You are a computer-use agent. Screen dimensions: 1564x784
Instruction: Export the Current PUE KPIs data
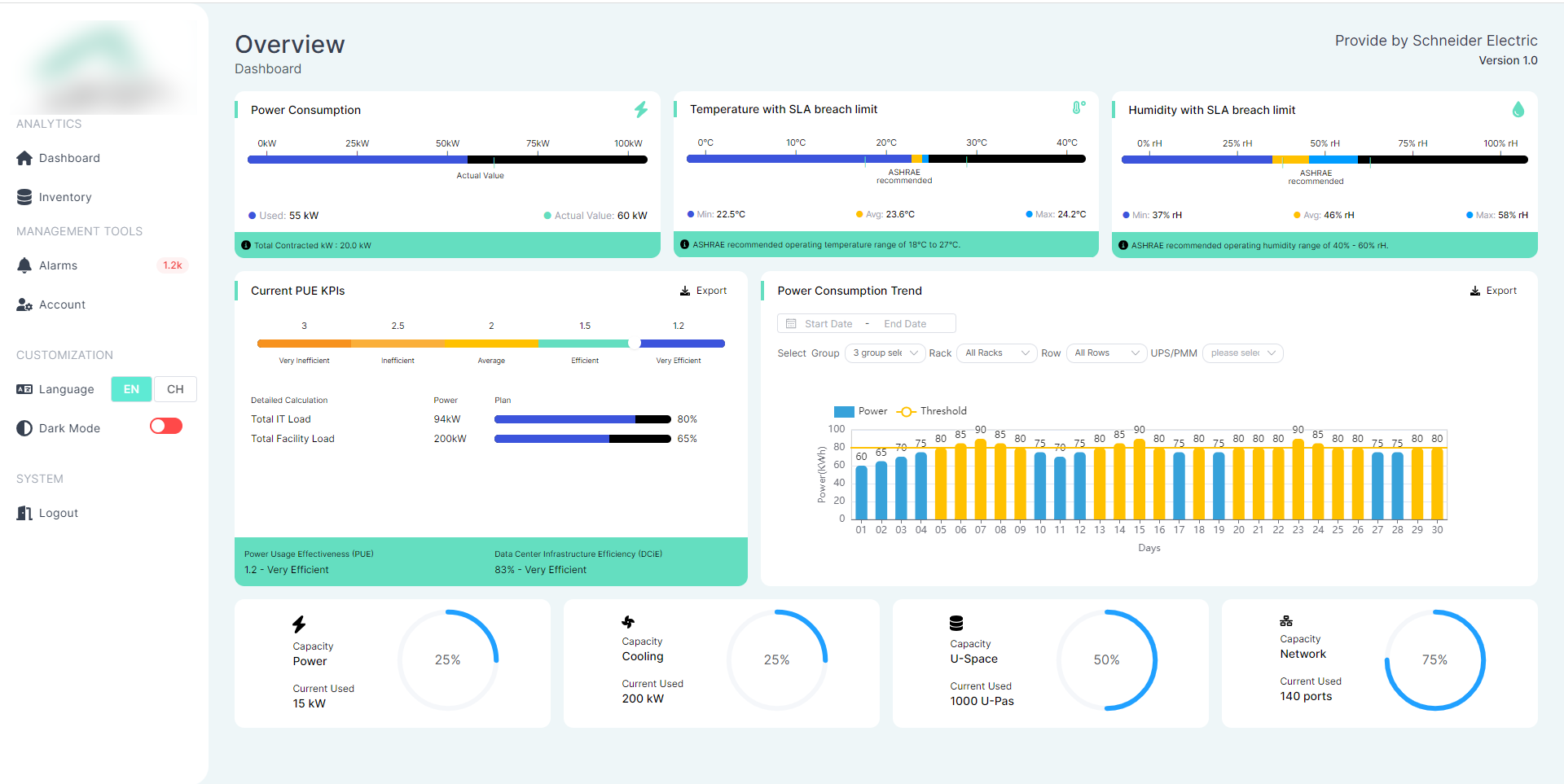[703, 291]
